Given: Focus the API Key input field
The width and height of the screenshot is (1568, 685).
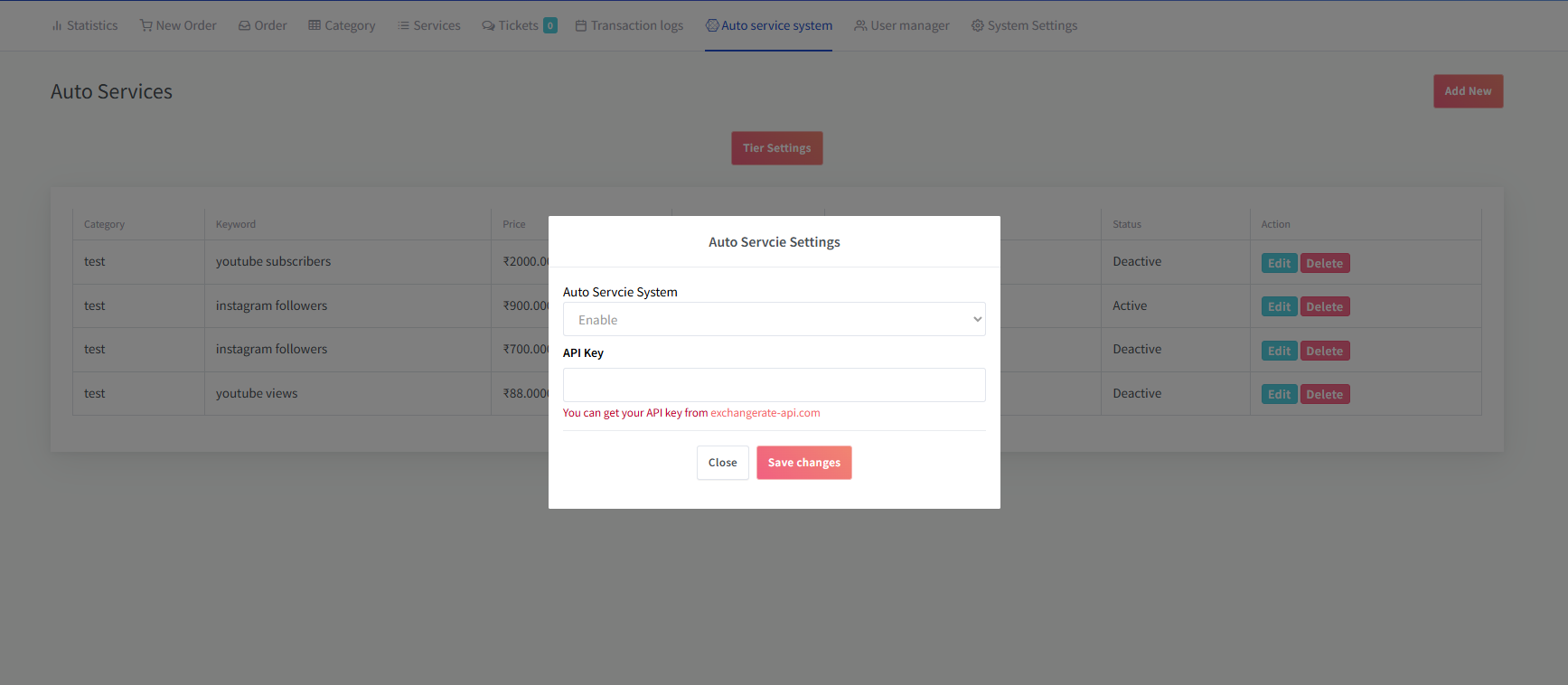Looking at the screenshot, I should pyautogui.click(x=774, y=385).
